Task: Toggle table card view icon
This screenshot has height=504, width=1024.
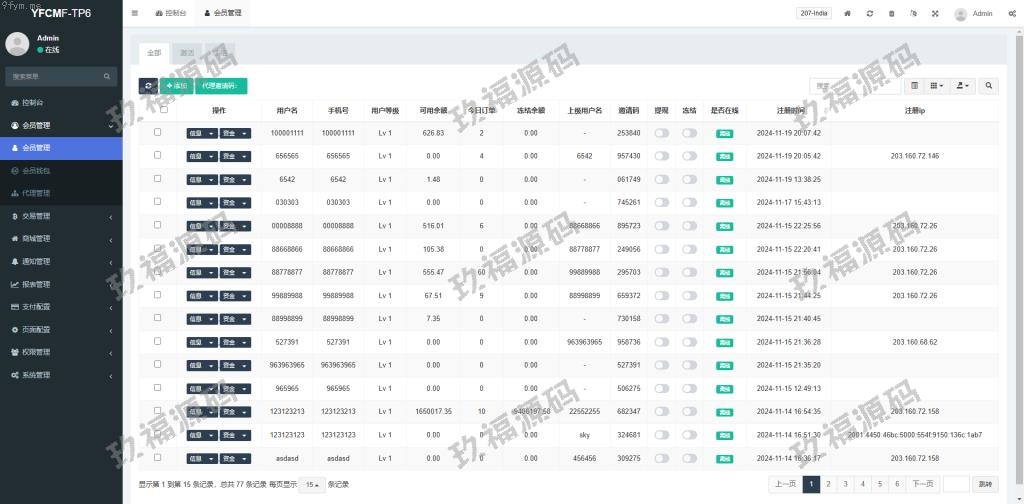Action: click(914, 86)
